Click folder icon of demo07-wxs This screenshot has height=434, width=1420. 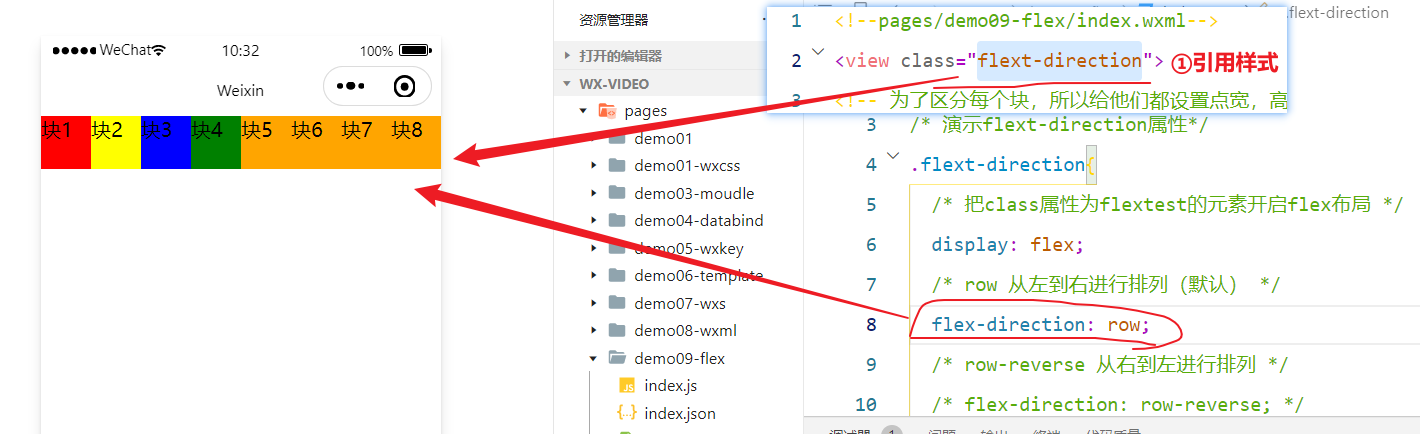(617, 302)
